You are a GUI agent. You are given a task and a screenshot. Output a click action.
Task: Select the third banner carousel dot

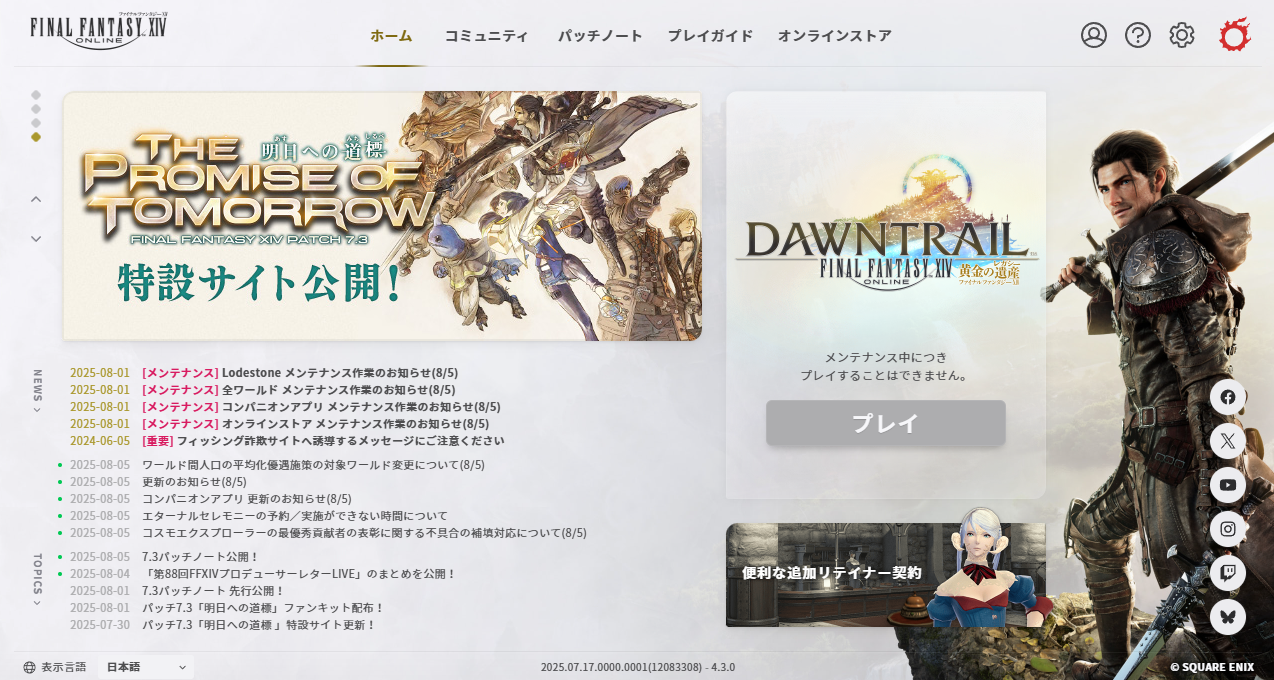coord(36,123)
